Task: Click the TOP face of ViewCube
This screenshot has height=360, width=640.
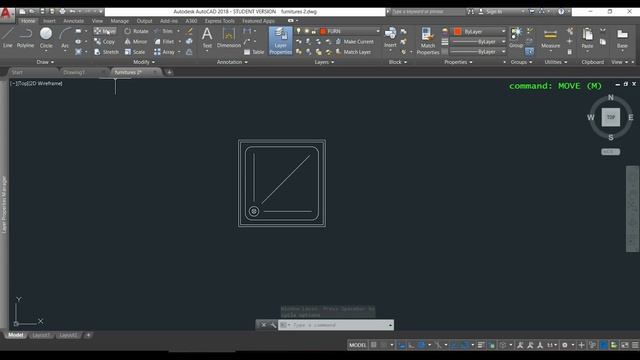Action: (x=611, y=117)
